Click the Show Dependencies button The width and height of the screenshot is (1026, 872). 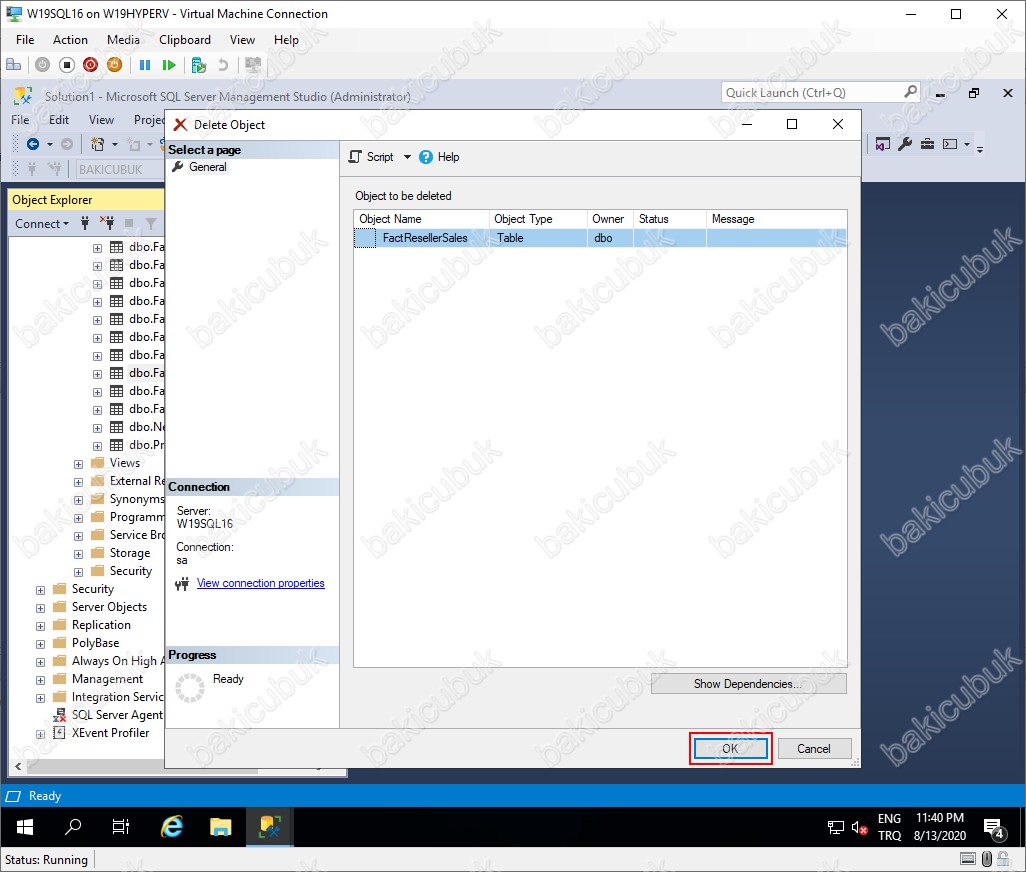(x=748, y=684)
